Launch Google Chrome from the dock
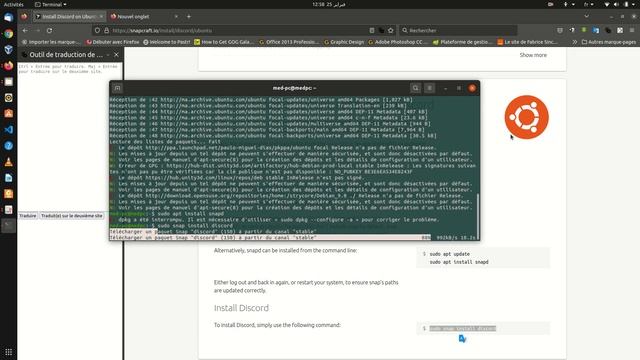Screen dimensions: 640x360 [x=9, y=33]
